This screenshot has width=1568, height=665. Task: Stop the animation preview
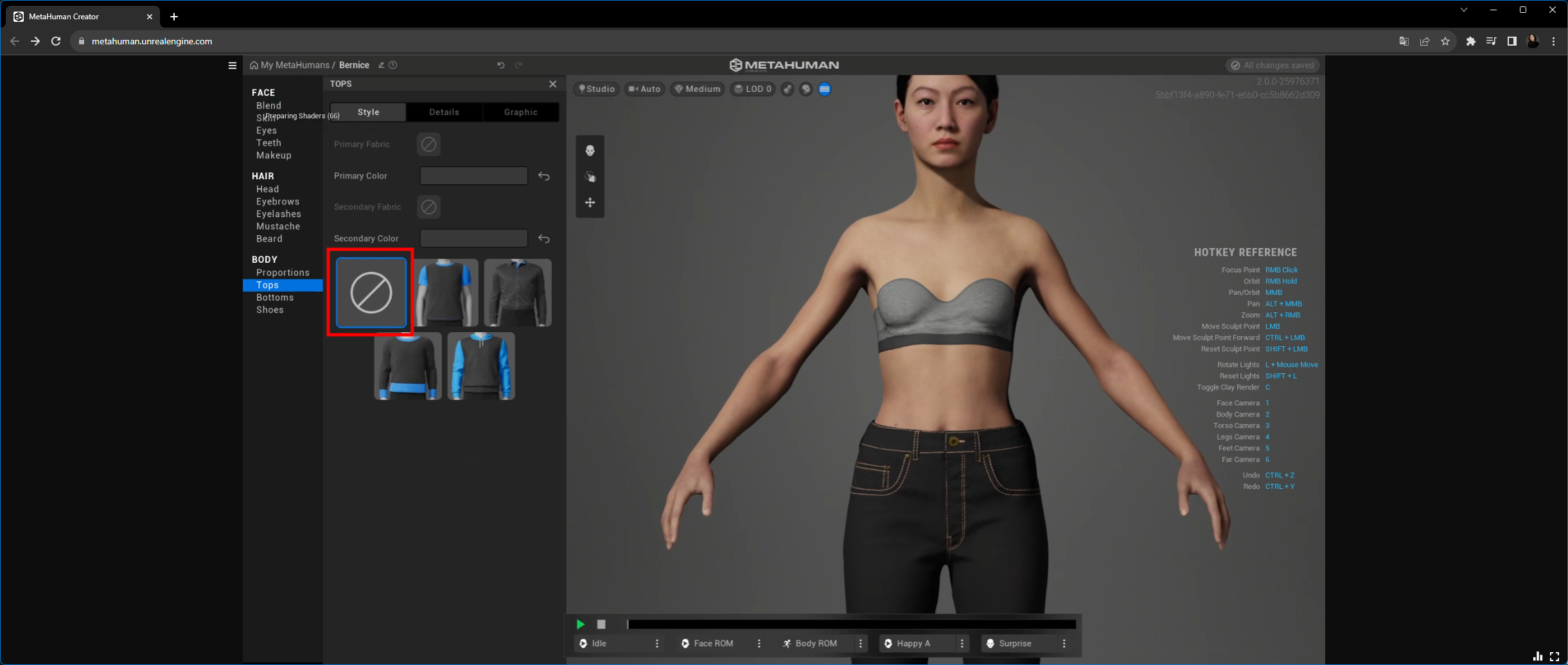601,625
